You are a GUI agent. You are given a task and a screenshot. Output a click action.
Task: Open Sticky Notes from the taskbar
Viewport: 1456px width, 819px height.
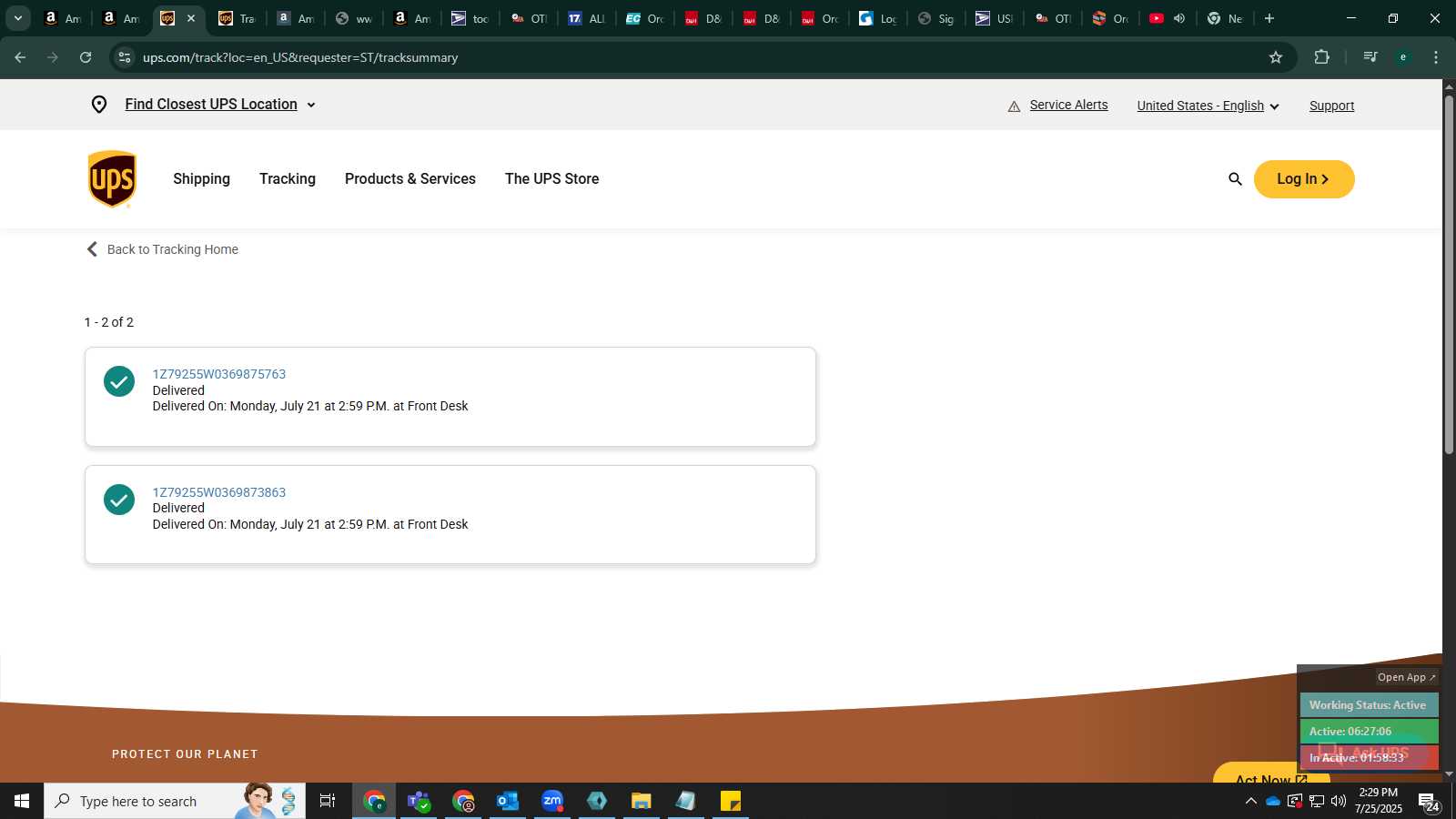pyautogui.click(x=731, y=801)
